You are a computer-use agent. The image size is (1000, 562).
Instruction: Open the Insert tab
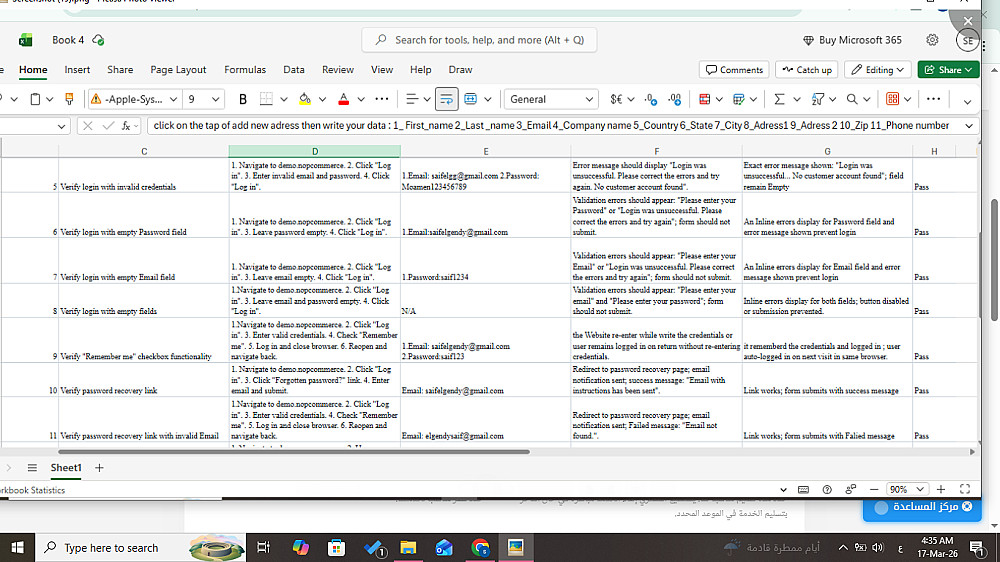point(77,70)
